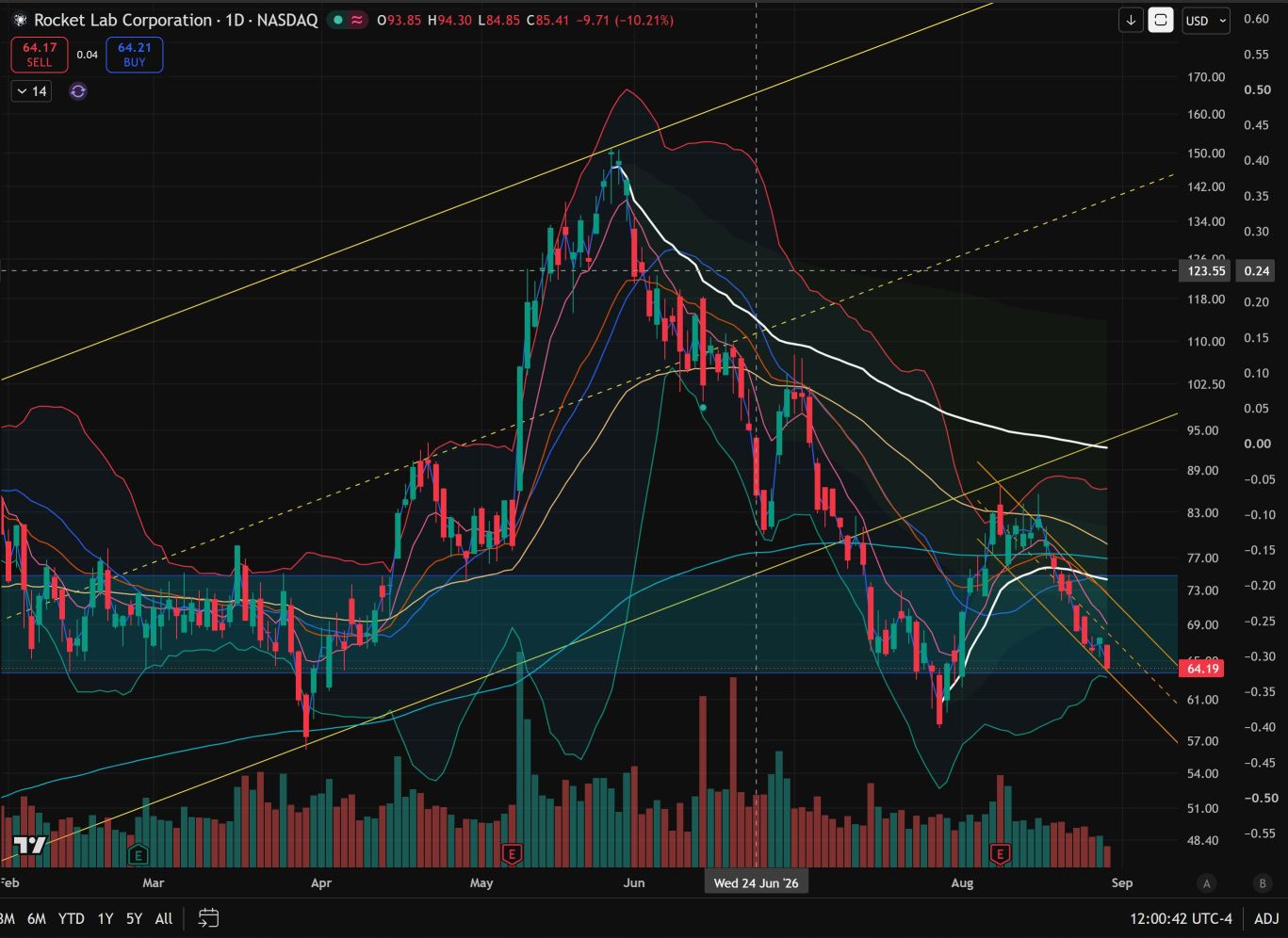The height and width of the screenshot is (938, 1288).
Task: Toggle the ADJ adjustment setting
Action: (1266, 918)
